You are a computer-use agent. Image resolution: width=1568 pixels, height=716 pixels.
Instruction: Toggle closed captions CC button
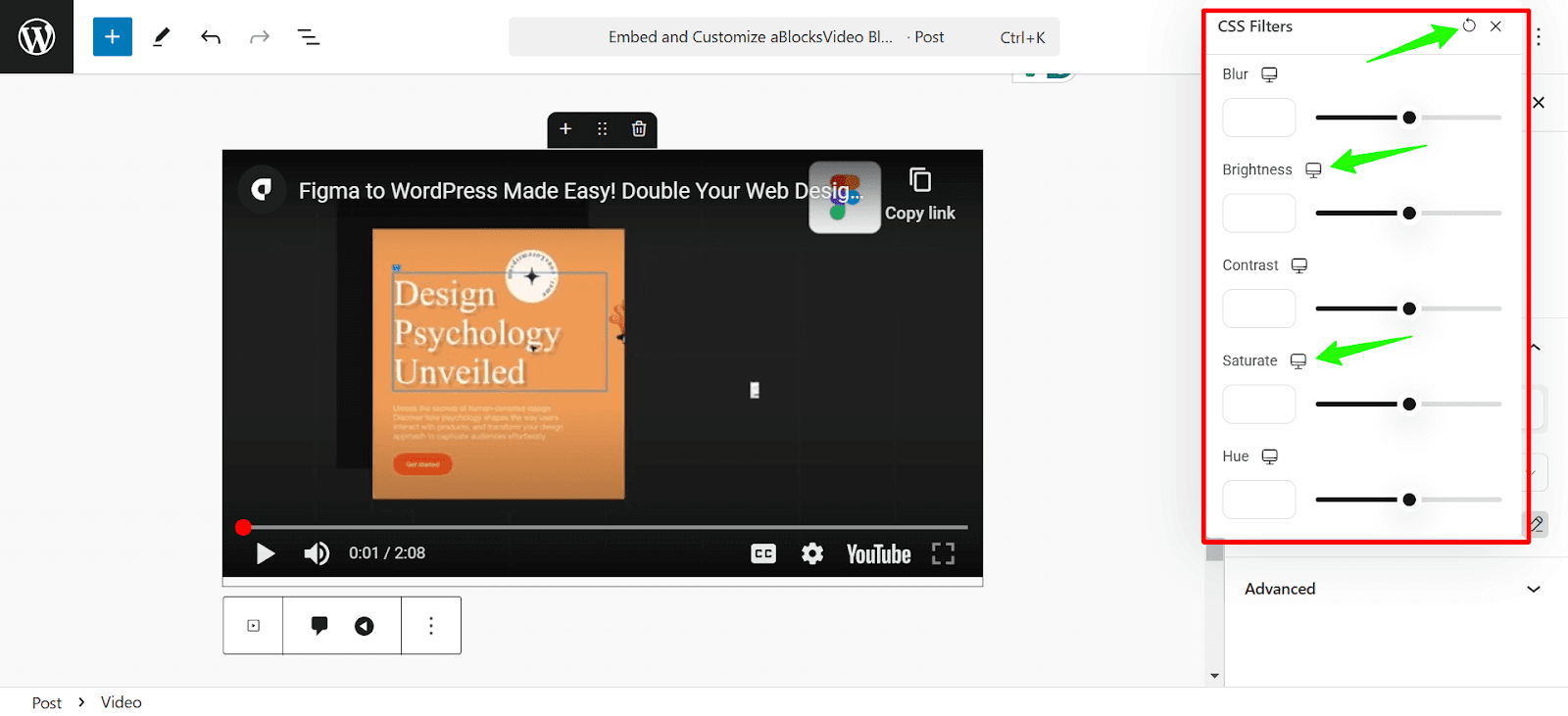pos(763,554)
